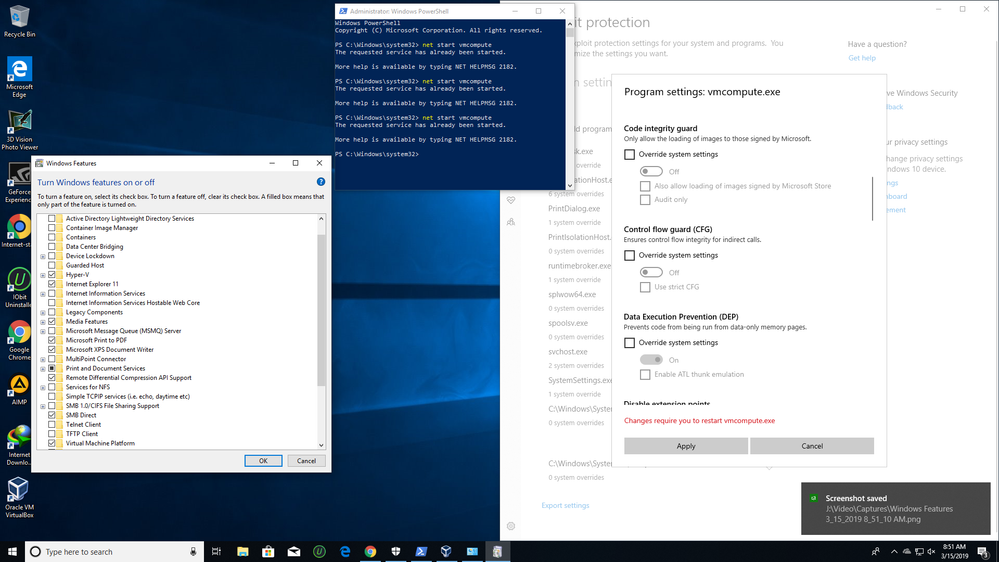Open Chrome from the taskbar
The width and height of the screenshot is (999, 562).
tap(370, 552)
